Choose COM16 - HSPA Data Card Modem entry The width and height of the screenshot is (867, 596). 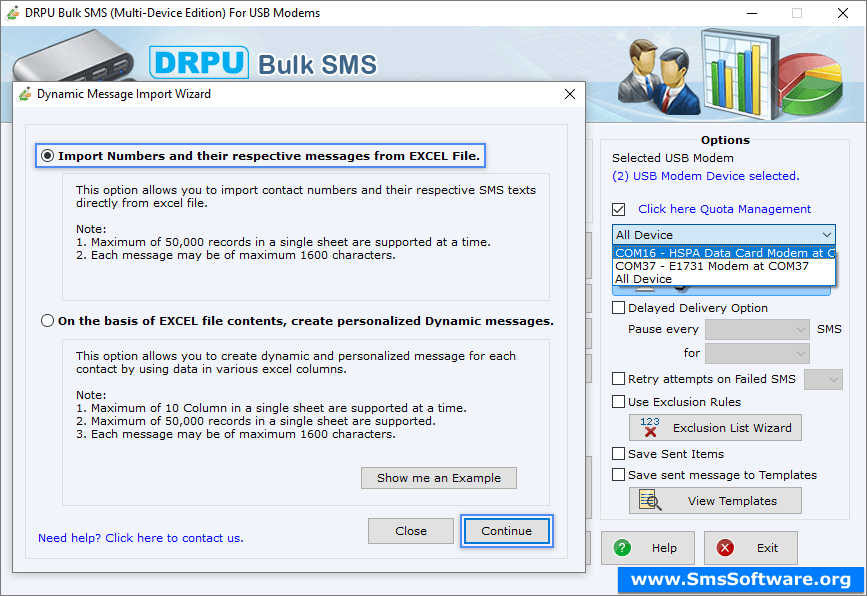[724, 253]
